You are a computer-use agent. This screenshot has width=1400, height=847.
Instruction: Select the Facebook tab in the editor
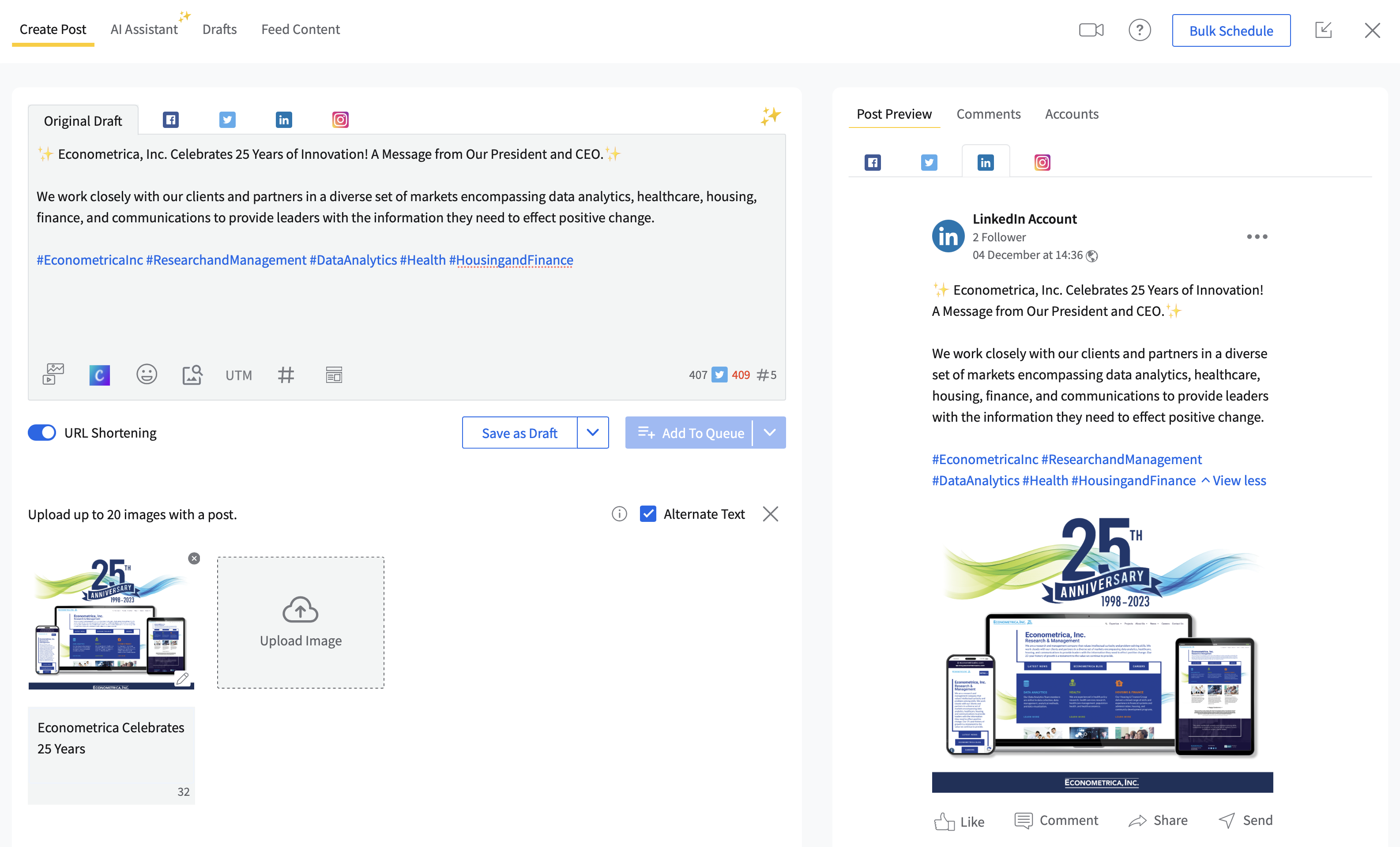[x=170, y=120]
